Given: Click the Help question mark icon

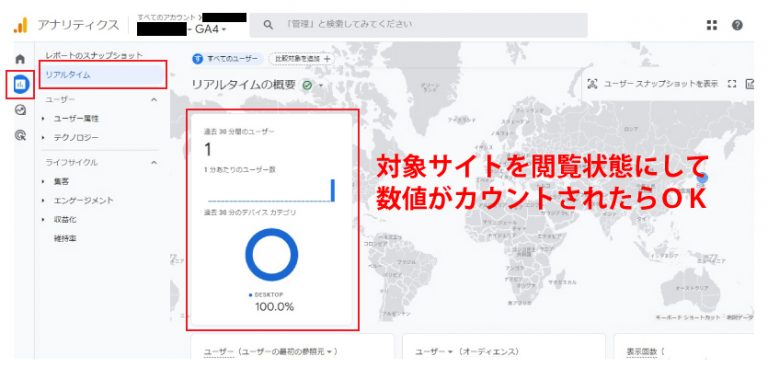Looking at the screenshot, I should 737,25.
